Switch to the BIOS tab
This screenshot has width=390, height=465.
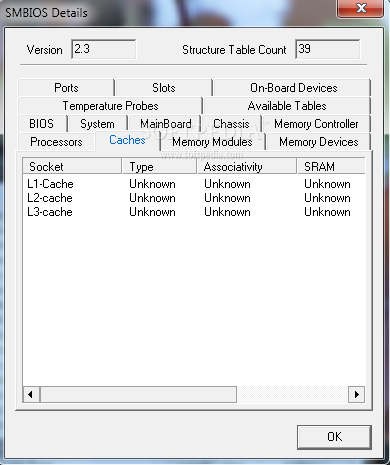coord(41,124)
